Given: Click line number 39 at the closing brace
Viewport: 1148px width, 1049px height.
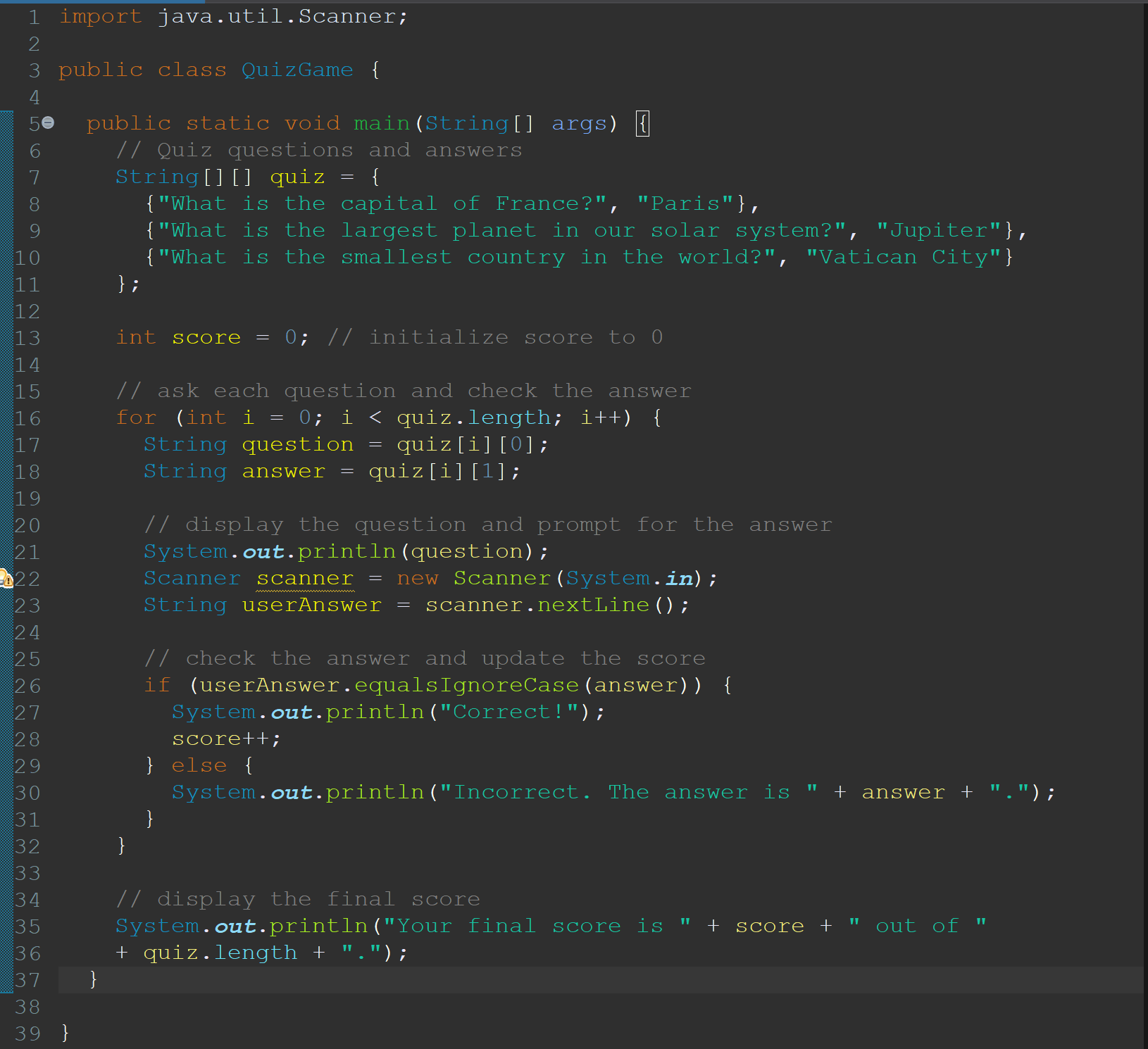Looking at the screenshot, I should tap(28, 1034).
